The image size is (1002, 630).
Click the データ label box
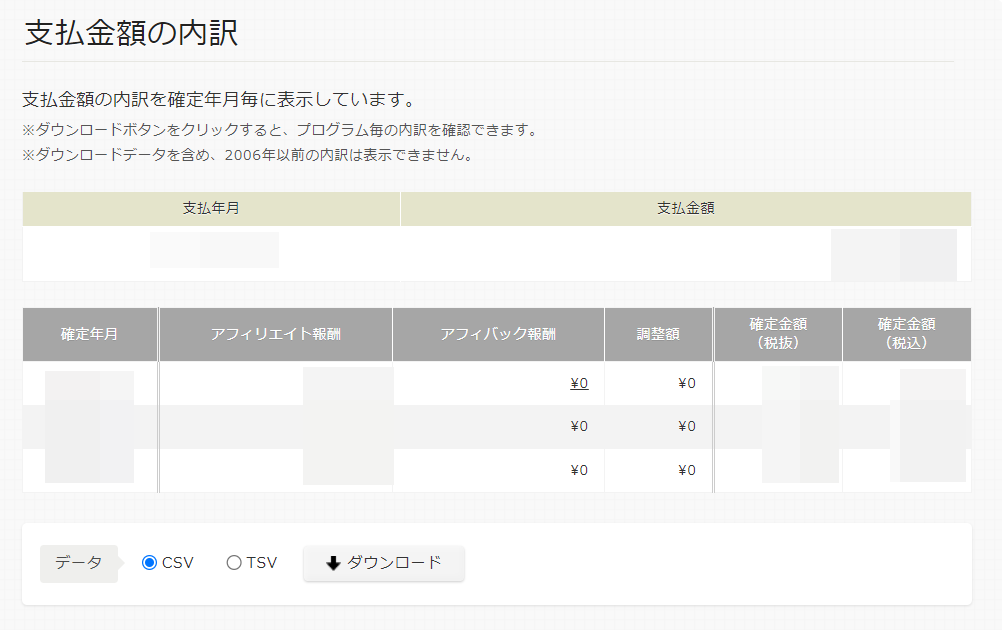78,562
